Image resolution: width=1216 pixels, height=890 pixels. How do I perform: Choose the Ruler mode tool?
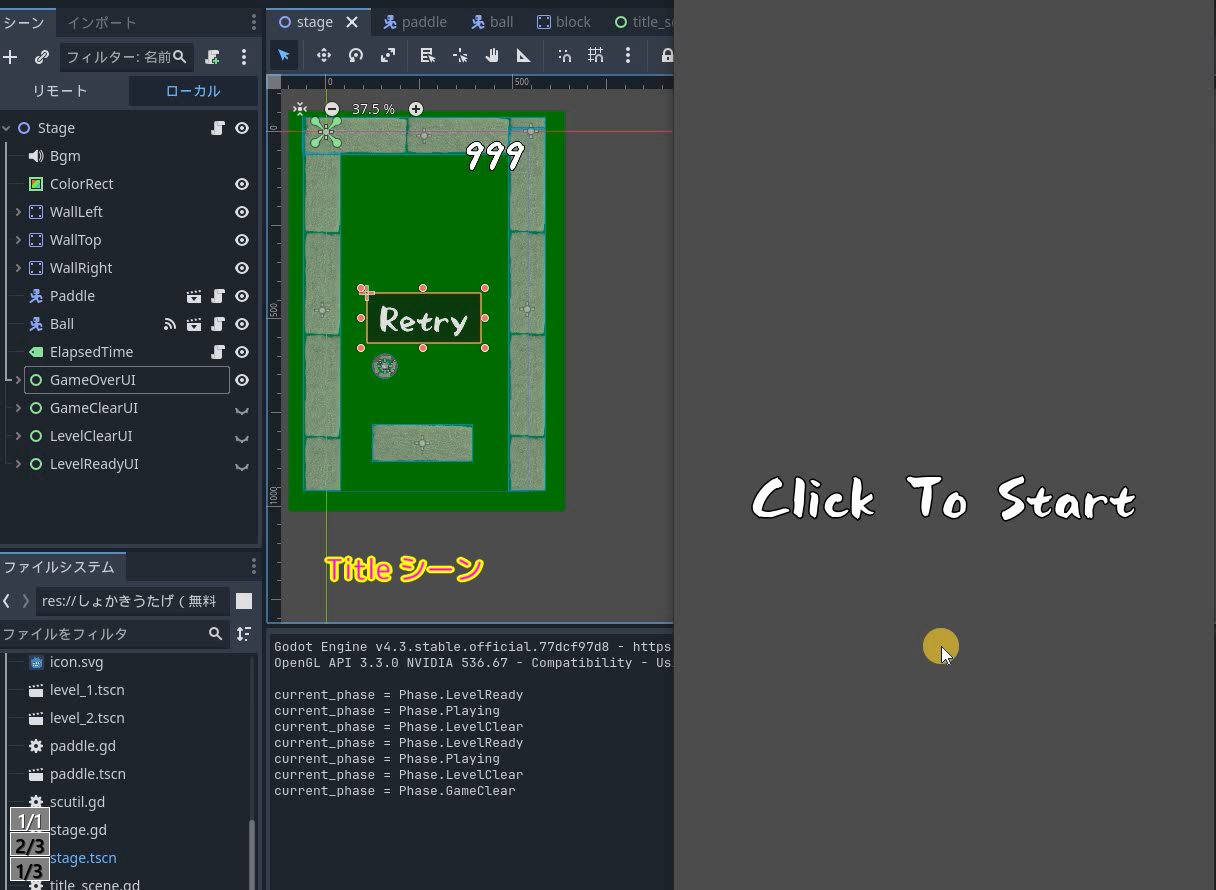[523, 55]
